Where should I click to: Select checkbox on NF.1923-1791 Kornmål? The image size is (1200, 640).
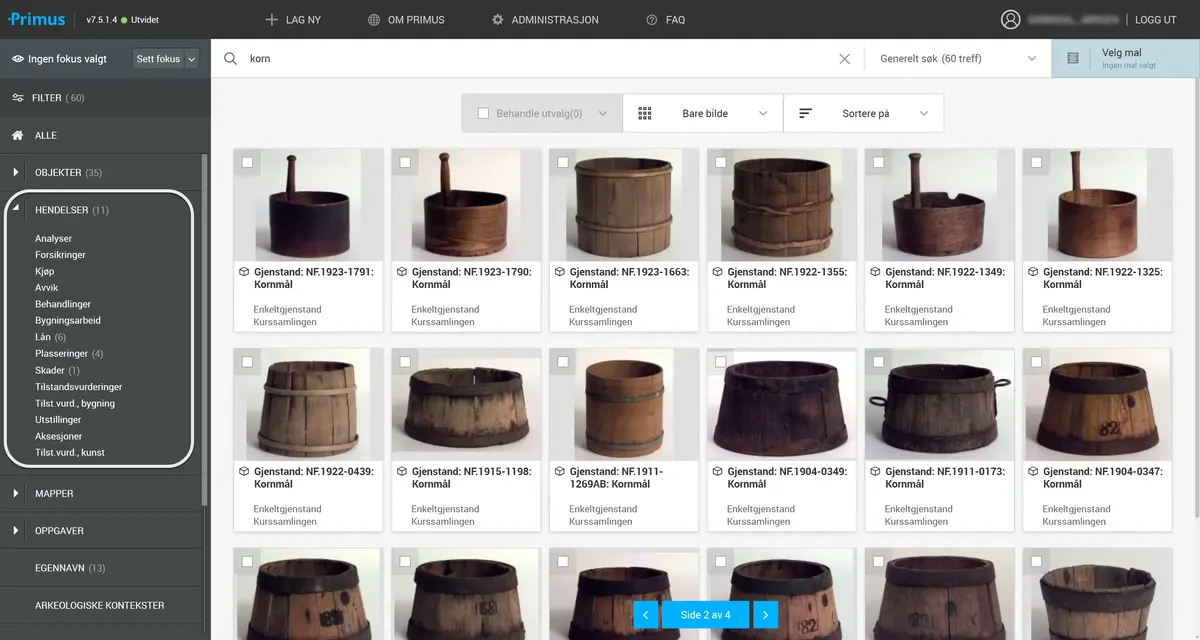247,162
